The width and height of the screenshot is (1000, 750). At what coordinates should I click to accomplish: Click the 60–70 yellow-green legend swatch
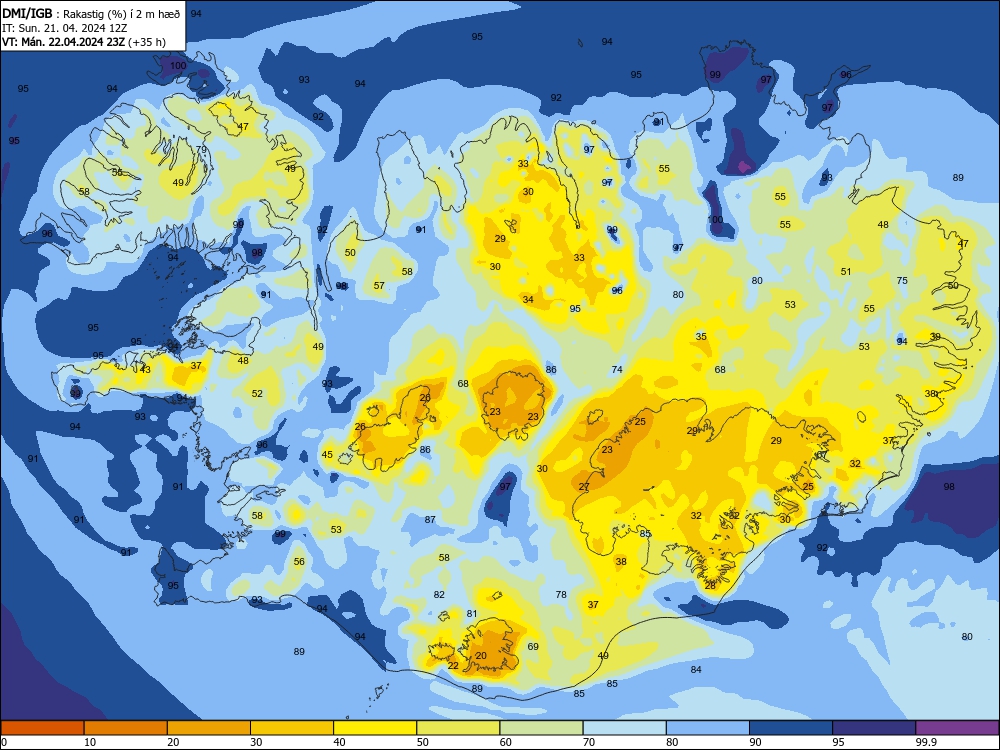point(541,728)
